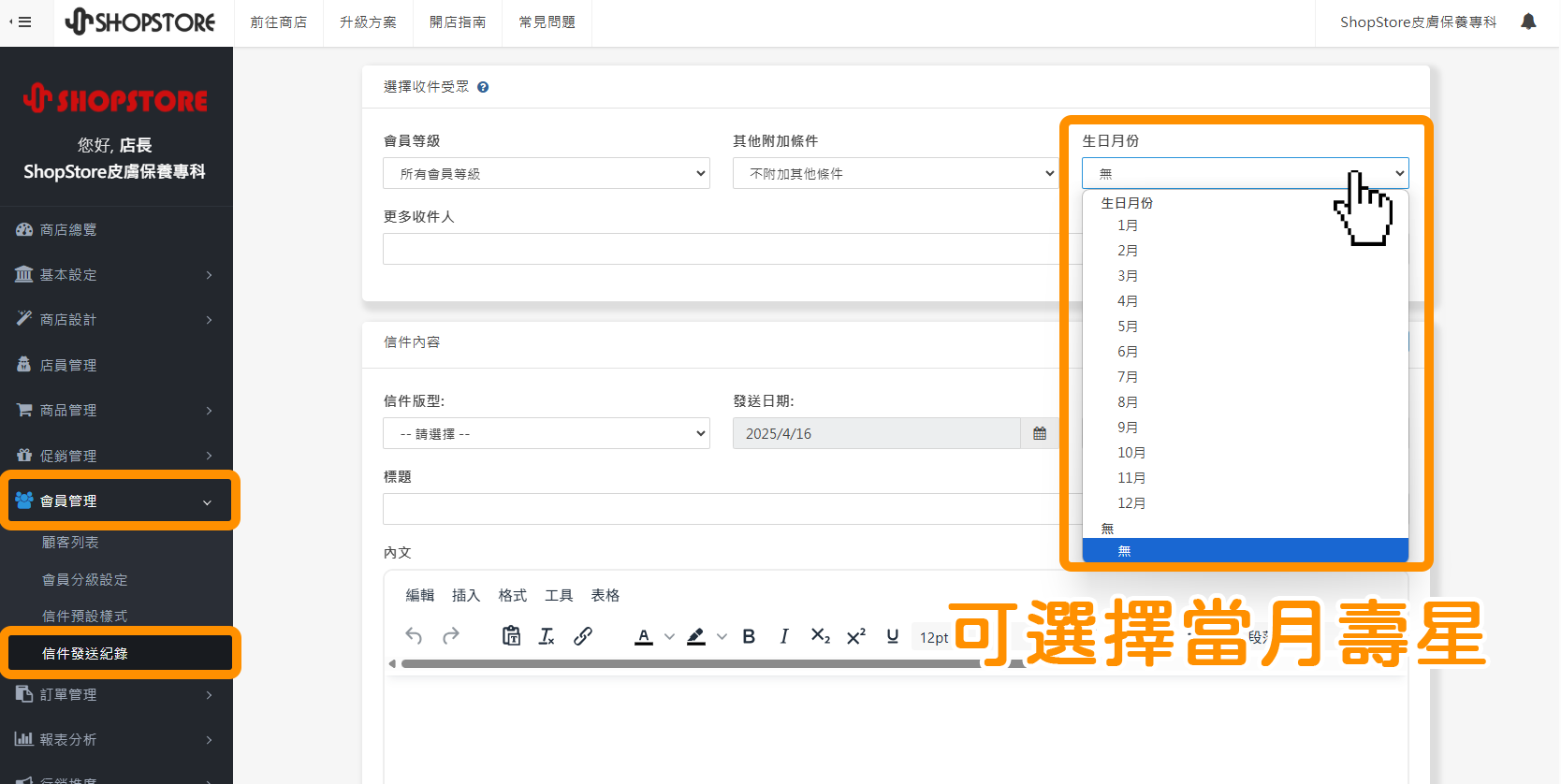Apply superscript formatting
The height and width of the screenshot is (784, 1561).
(x=856, y=636)
